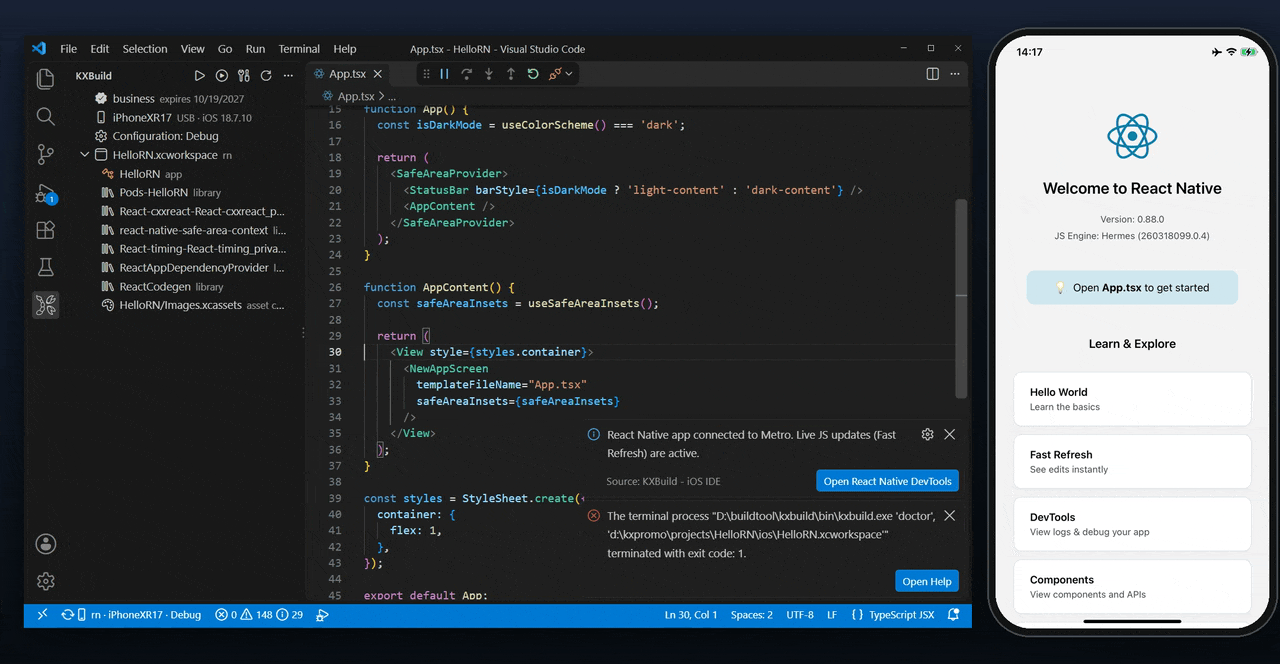The height and width of the screenshot is (664, 1280).
Task: Click the KXBuild build tools icon
Action: 243,75
